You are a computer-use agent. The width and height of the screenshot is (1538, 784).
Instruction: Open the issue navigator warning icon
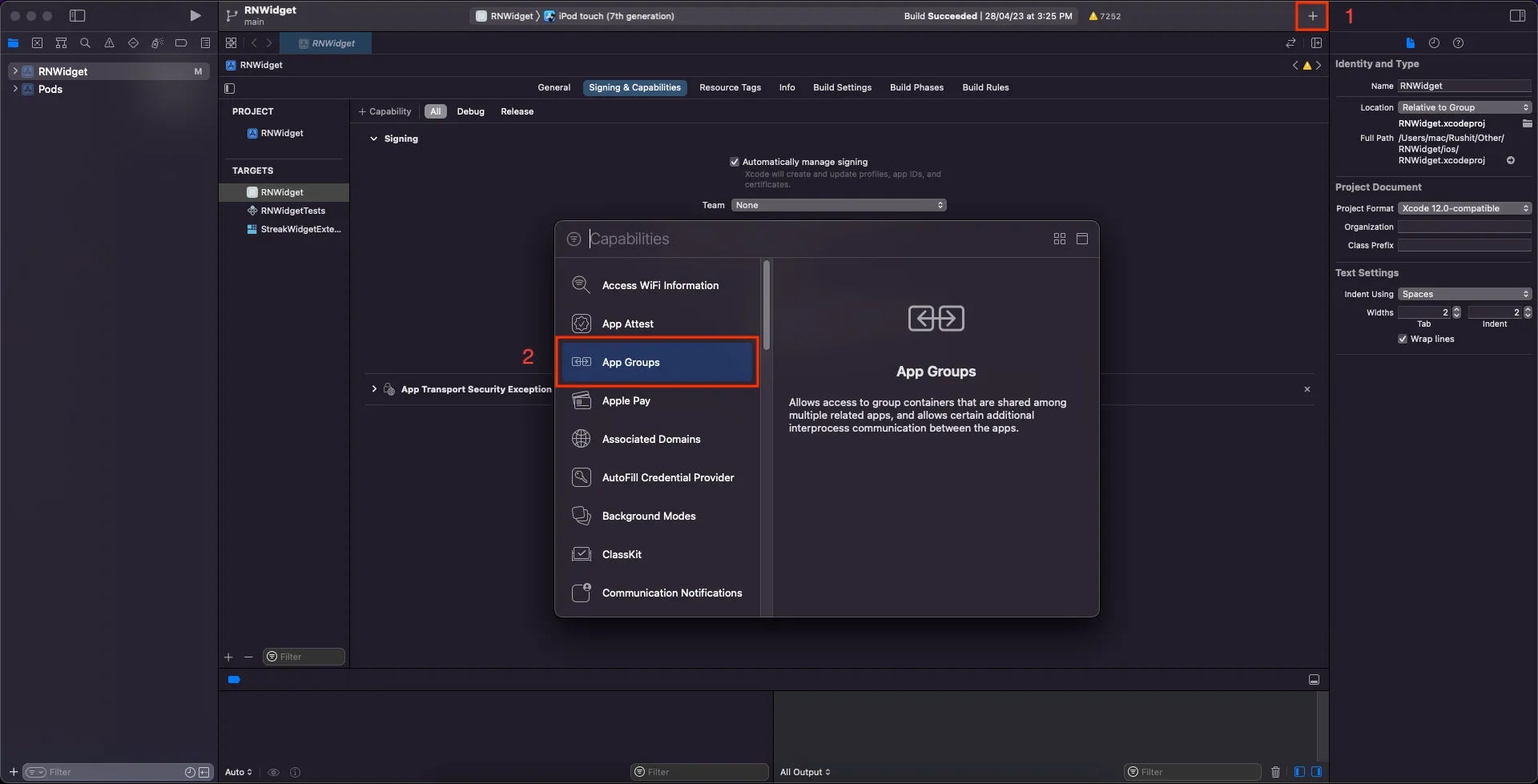(x=109, y=43)
